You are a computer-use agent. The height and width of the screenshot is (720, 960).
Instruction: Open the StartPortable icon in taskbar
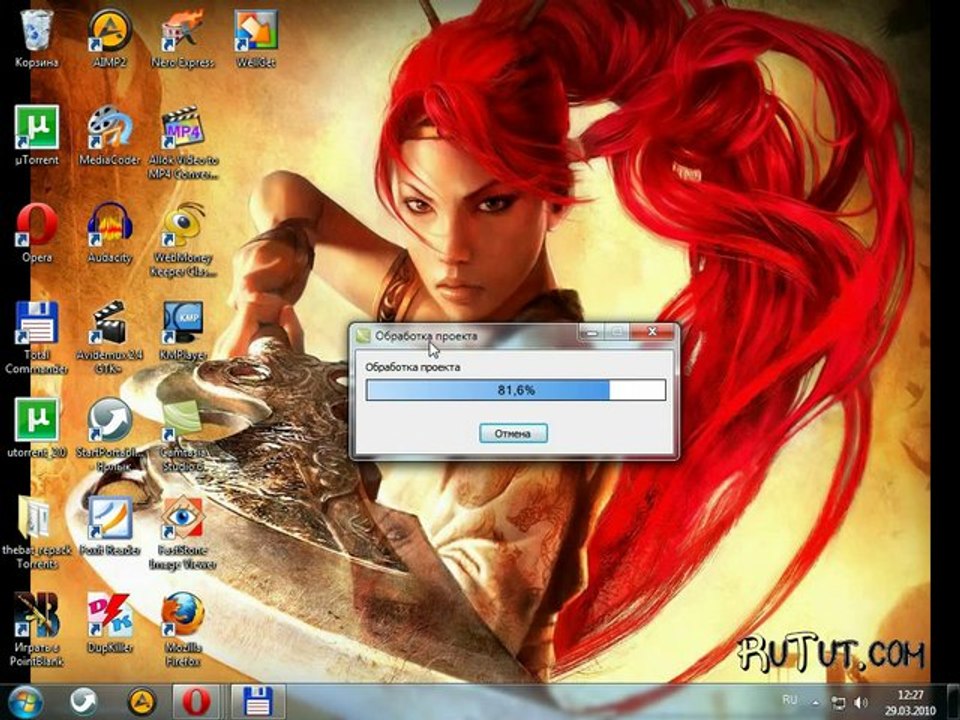tap(83, 702)
